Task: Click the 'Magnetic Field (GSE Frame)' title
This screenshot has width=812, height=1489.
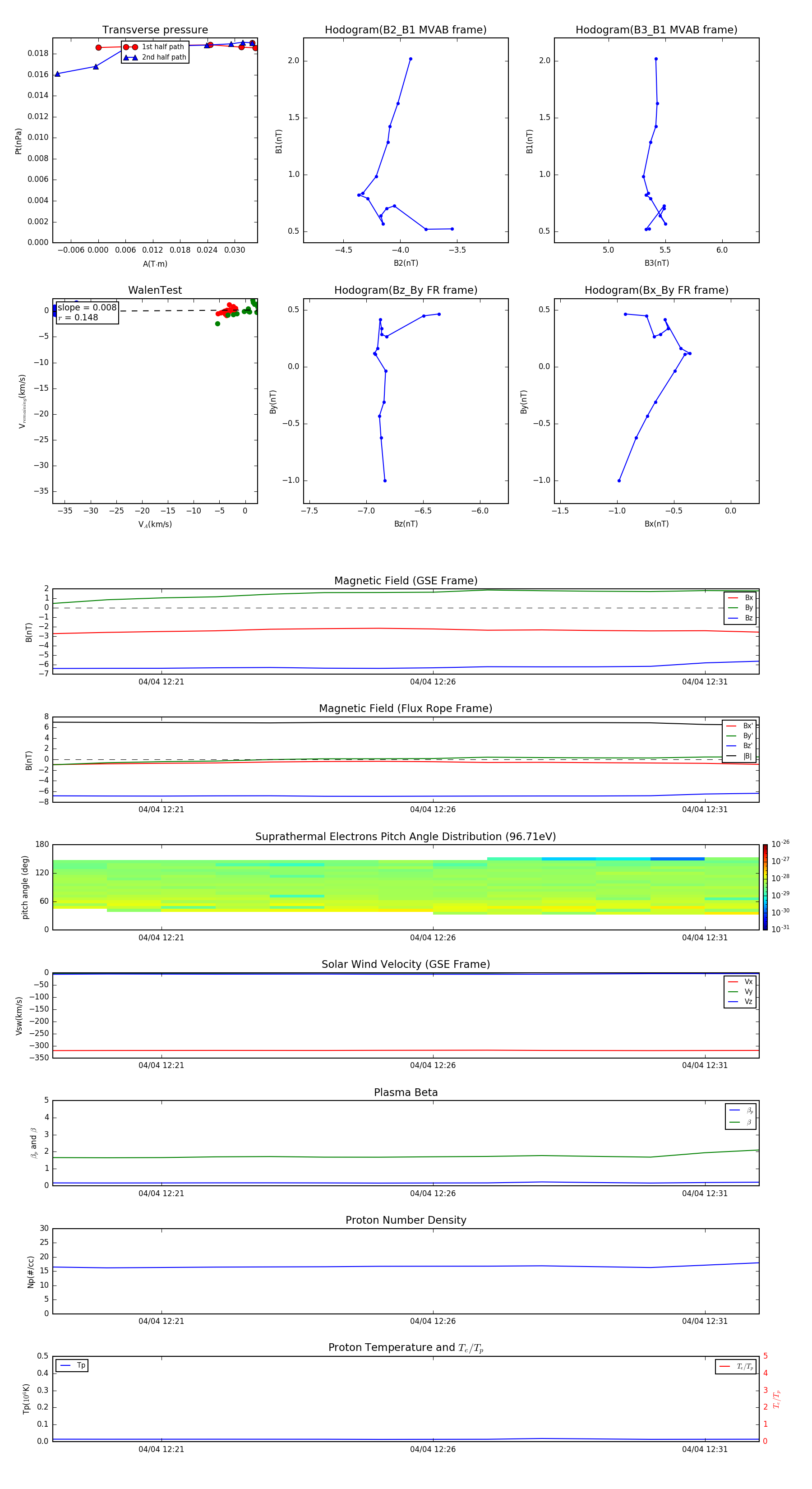Action: pos(406,581)
